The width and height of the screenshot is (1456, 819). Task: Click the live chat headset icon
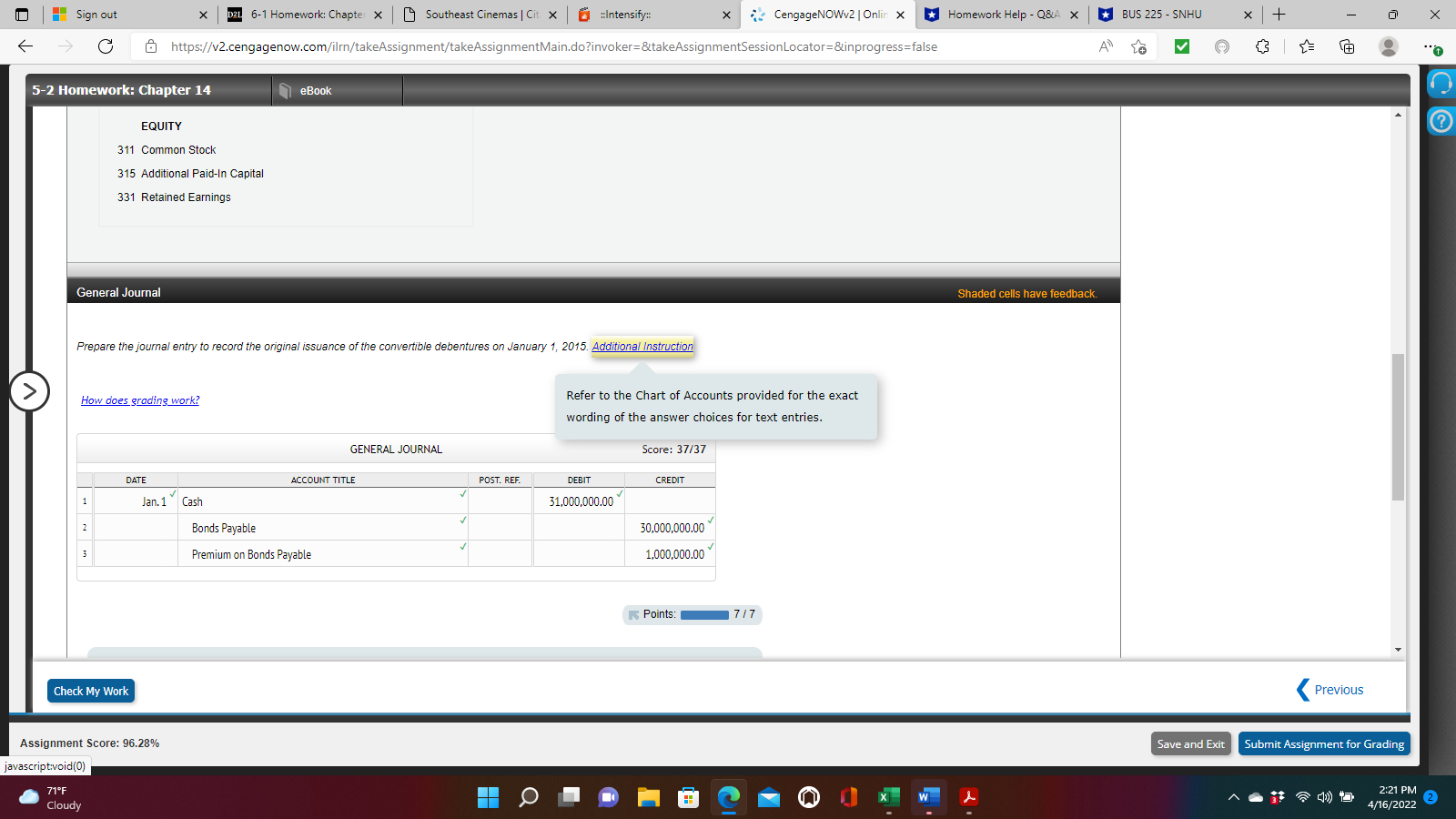point(1441,83)
